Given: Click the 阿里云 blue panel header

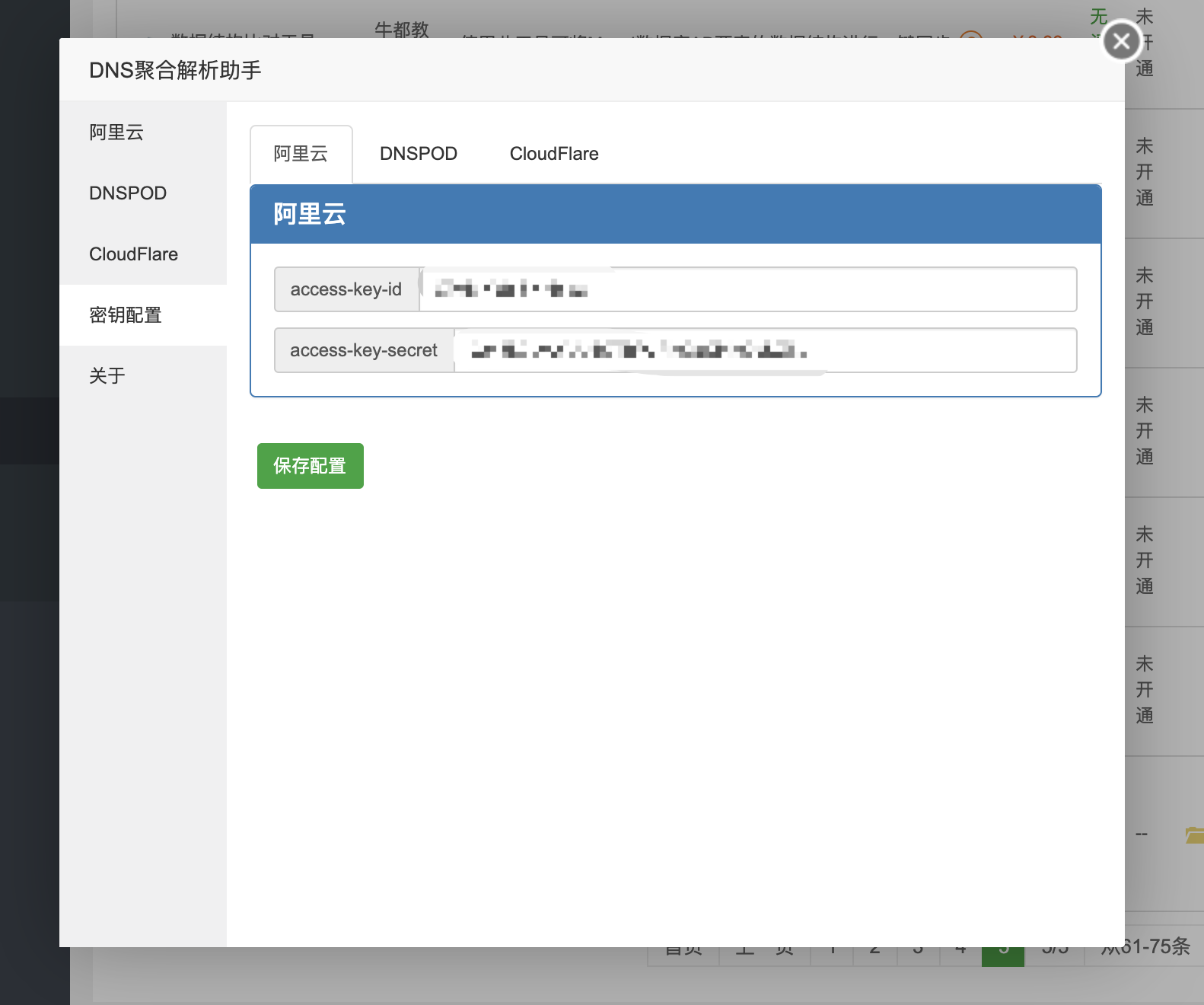Looking at the screenshot, I should pos(676,214).
